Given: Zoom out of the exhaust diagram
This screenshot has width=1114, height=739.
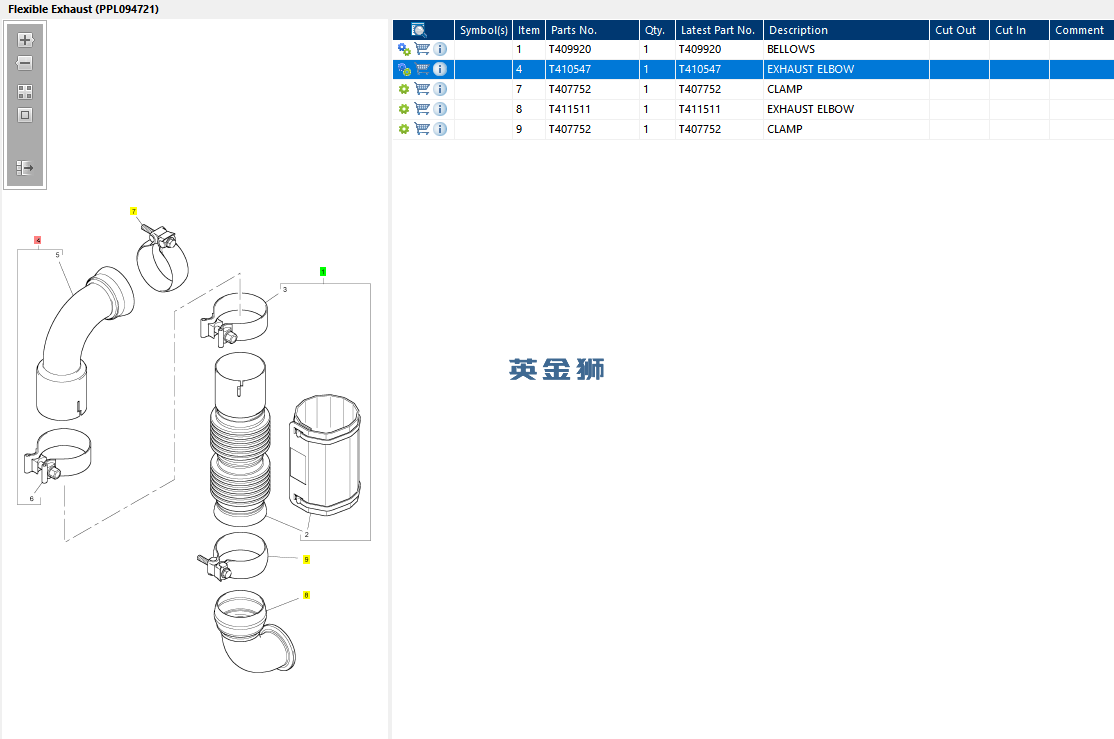Looking at the screenshot, I should [25, 63].
